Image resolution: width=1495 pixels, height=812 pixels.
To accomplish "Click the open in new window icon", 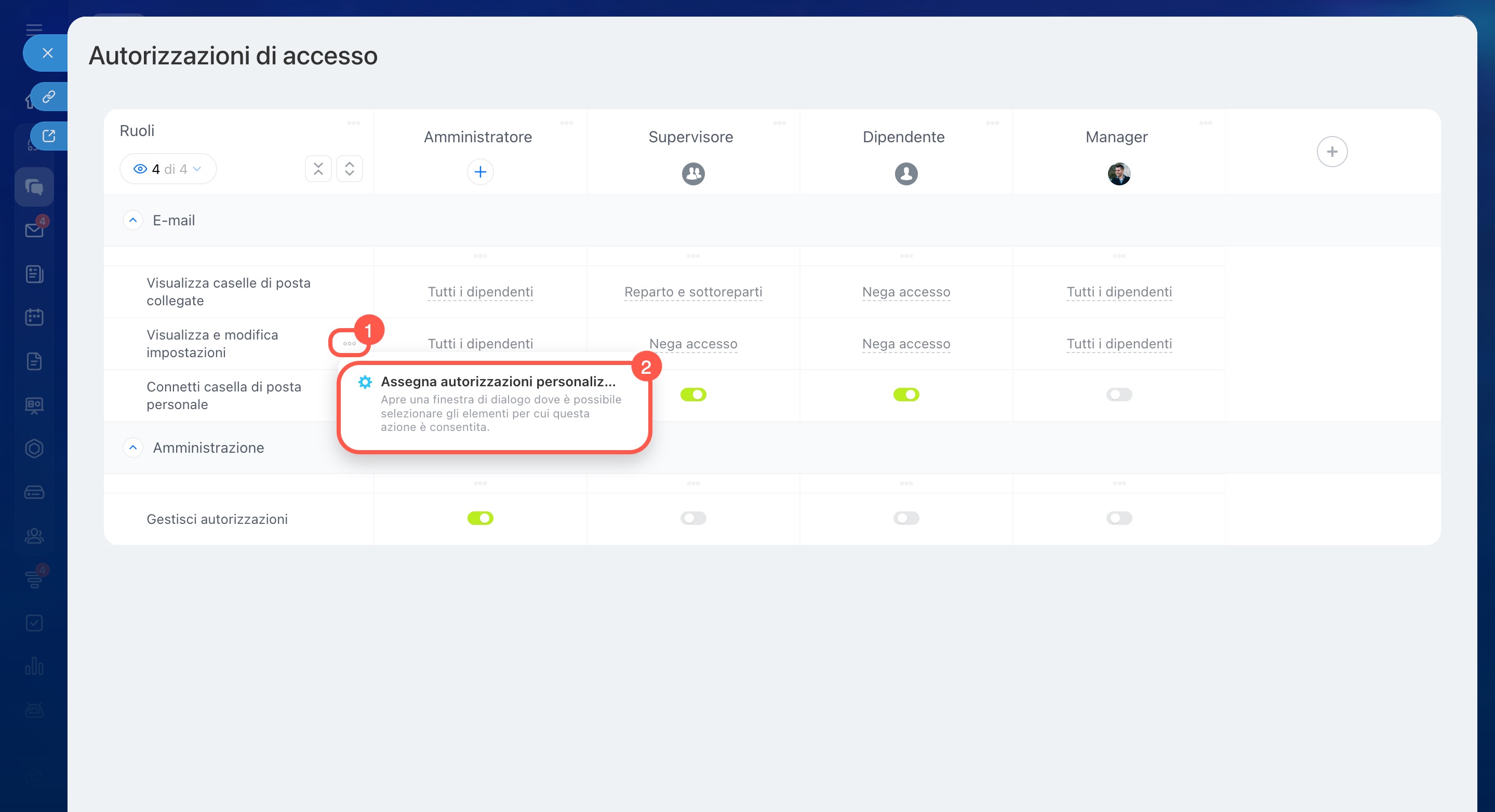I will [49, 136].
